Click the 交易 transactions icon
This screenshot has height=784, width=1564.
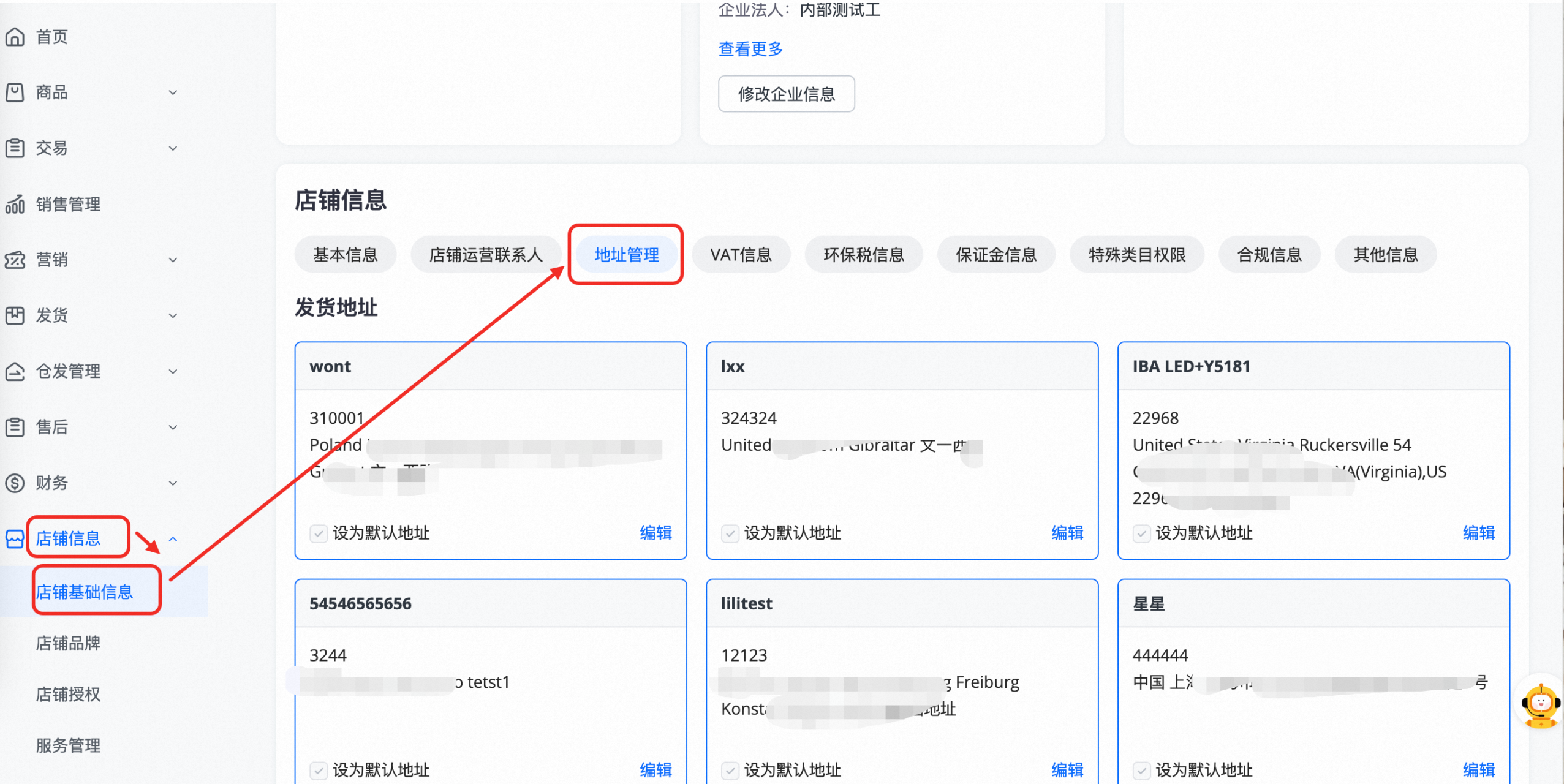click(15, 148)
